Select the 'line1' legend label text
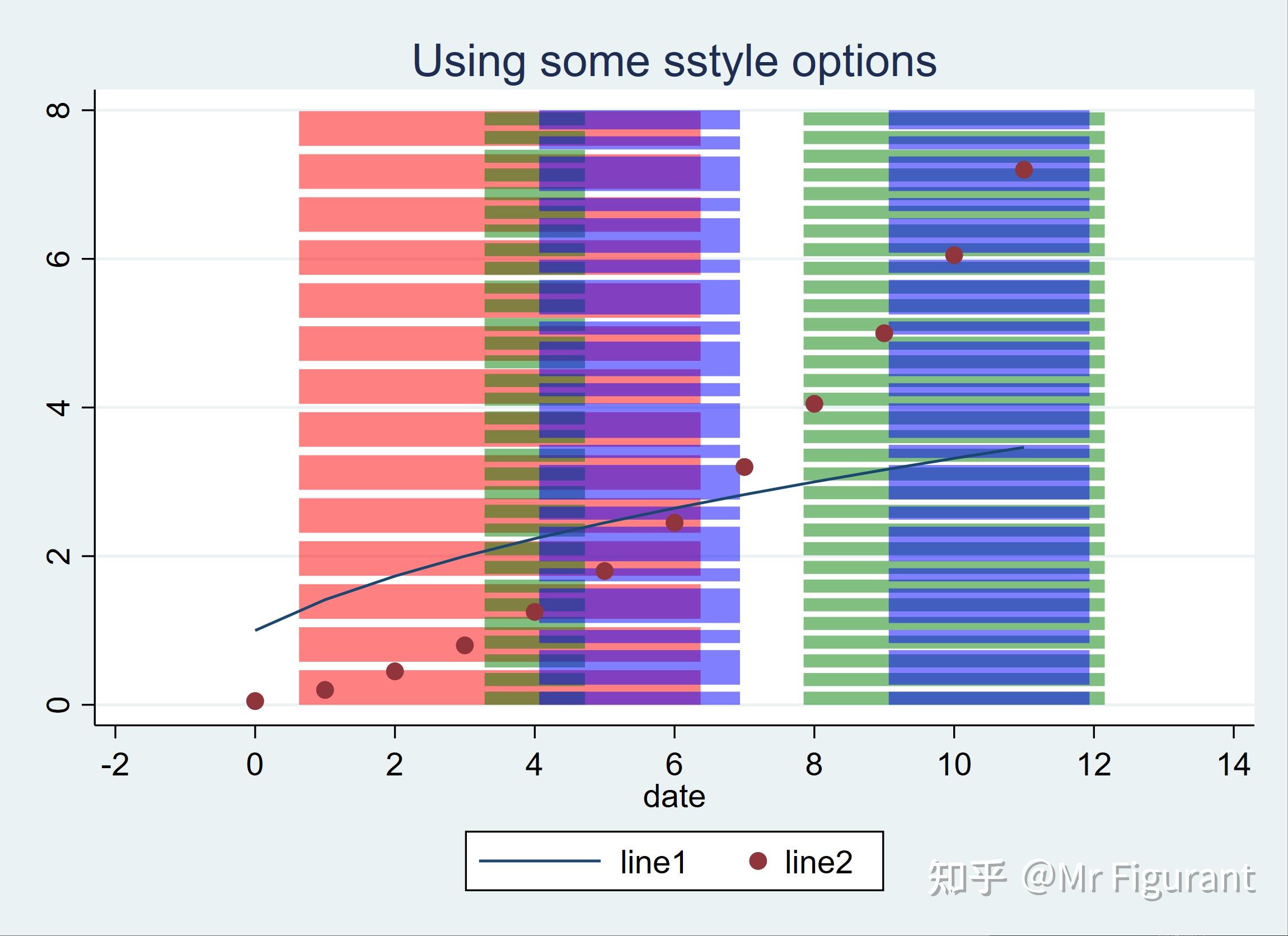Screen dimensions: 1288x936 [x=654, y=862]
